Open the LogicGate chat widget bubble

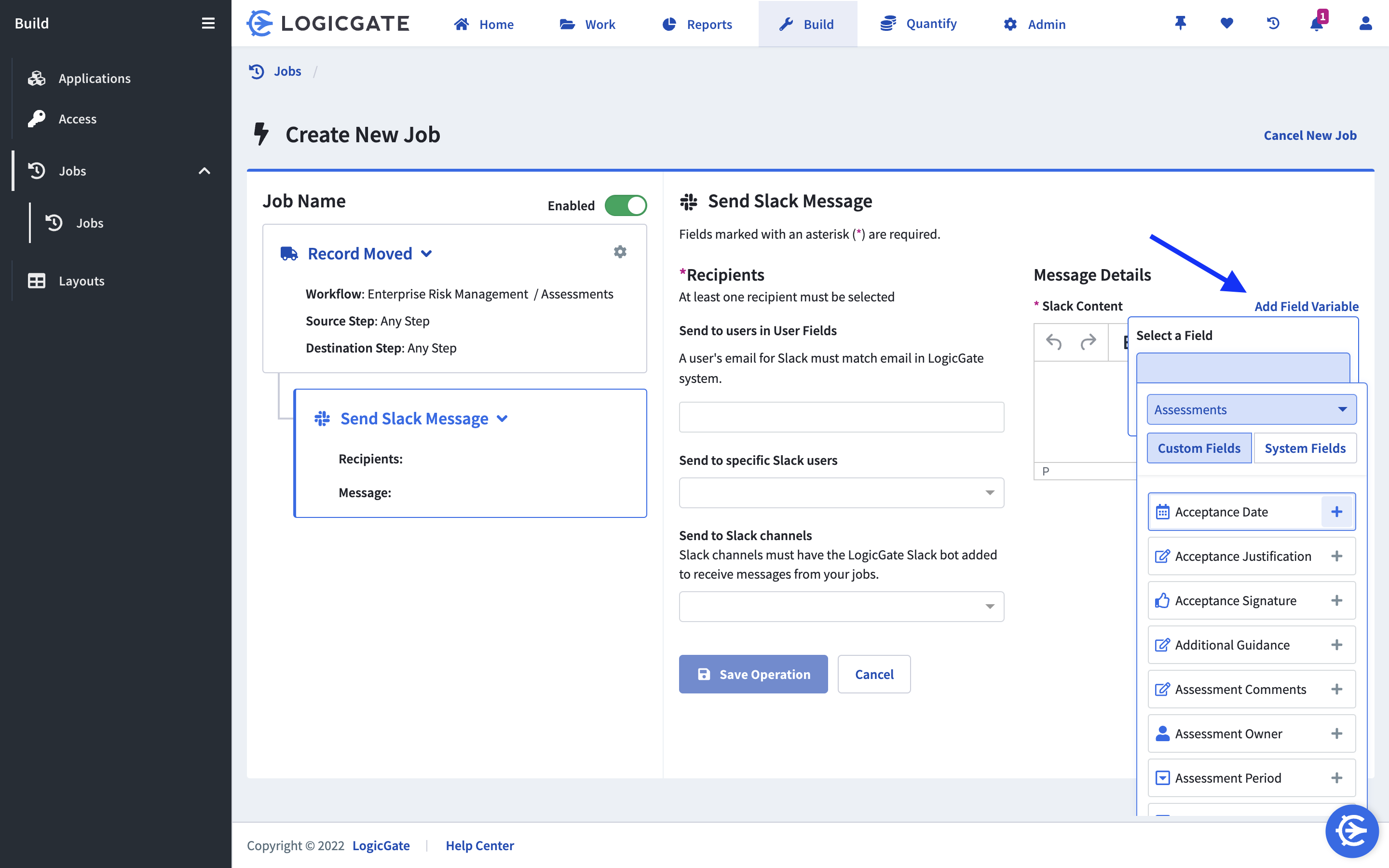[x=1352, y=831]
